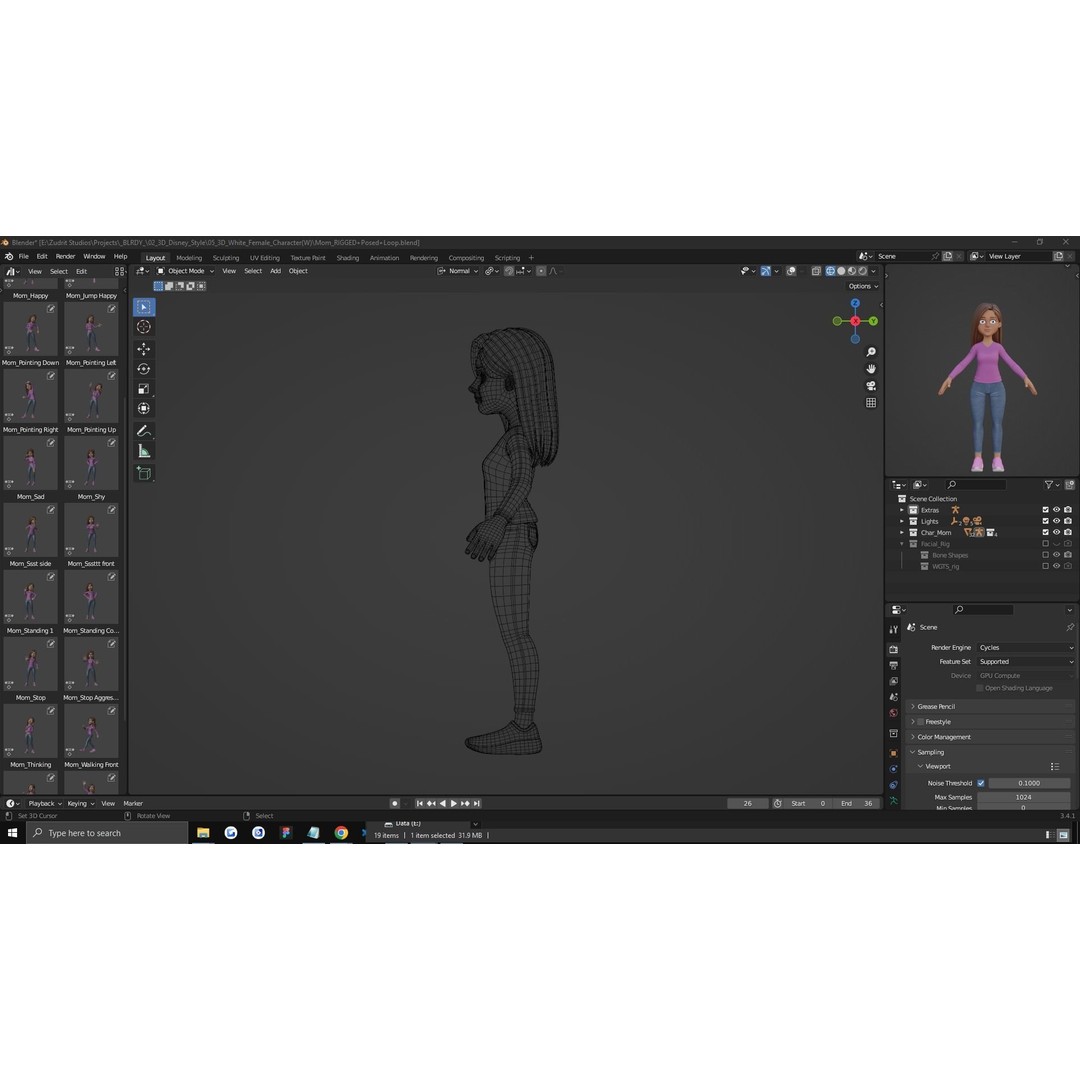Switch orthographic/perspective grid icon
This screenshot has height=1080, width=1080.
(x=871, y=403)
